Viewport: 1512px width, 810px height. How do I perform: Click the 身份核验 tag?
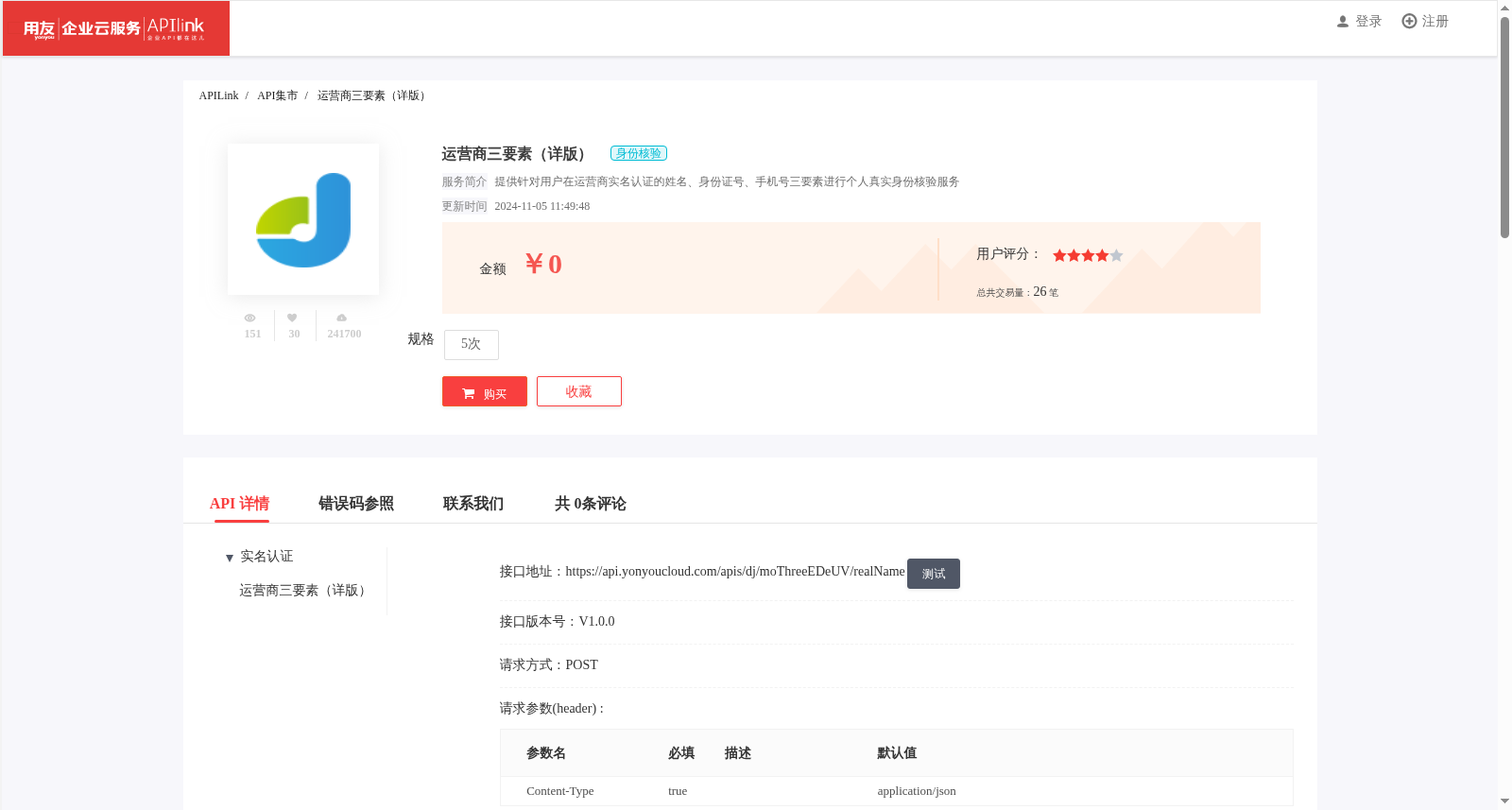coord(639,153)
